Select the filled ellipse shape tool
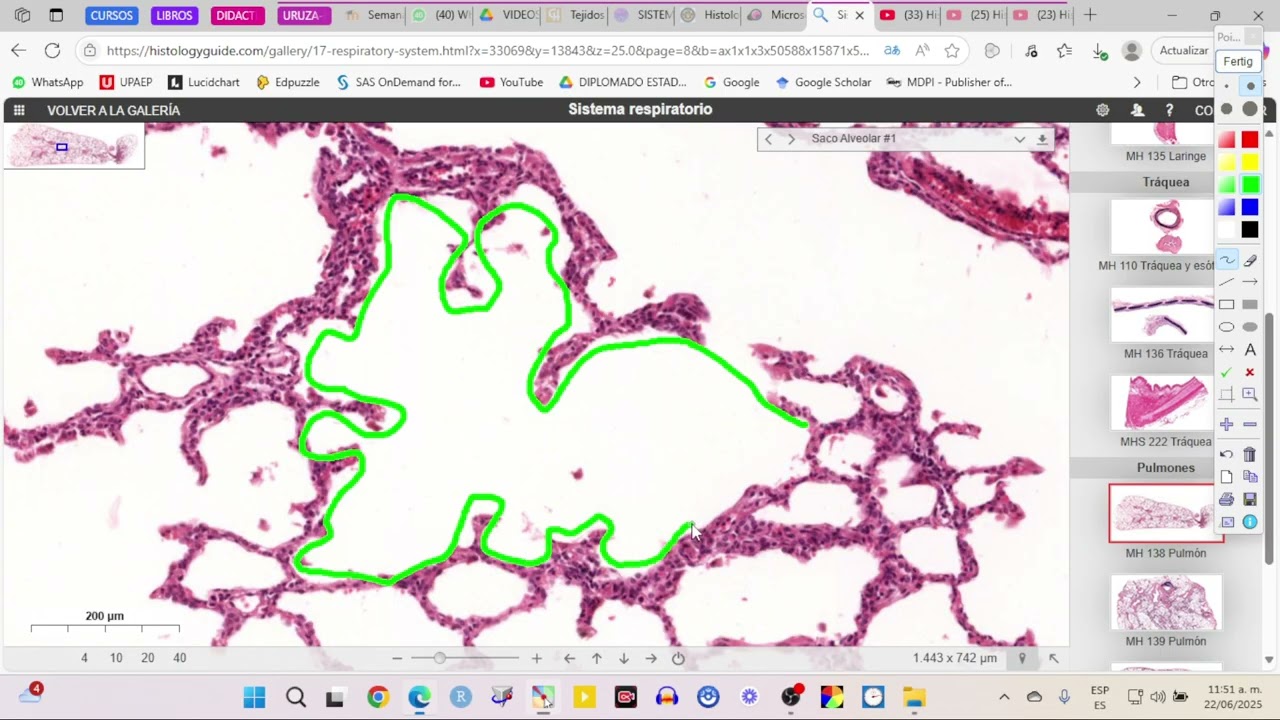The height and width of the screenshot is (720, 1280). click(x=1250, y=327)
